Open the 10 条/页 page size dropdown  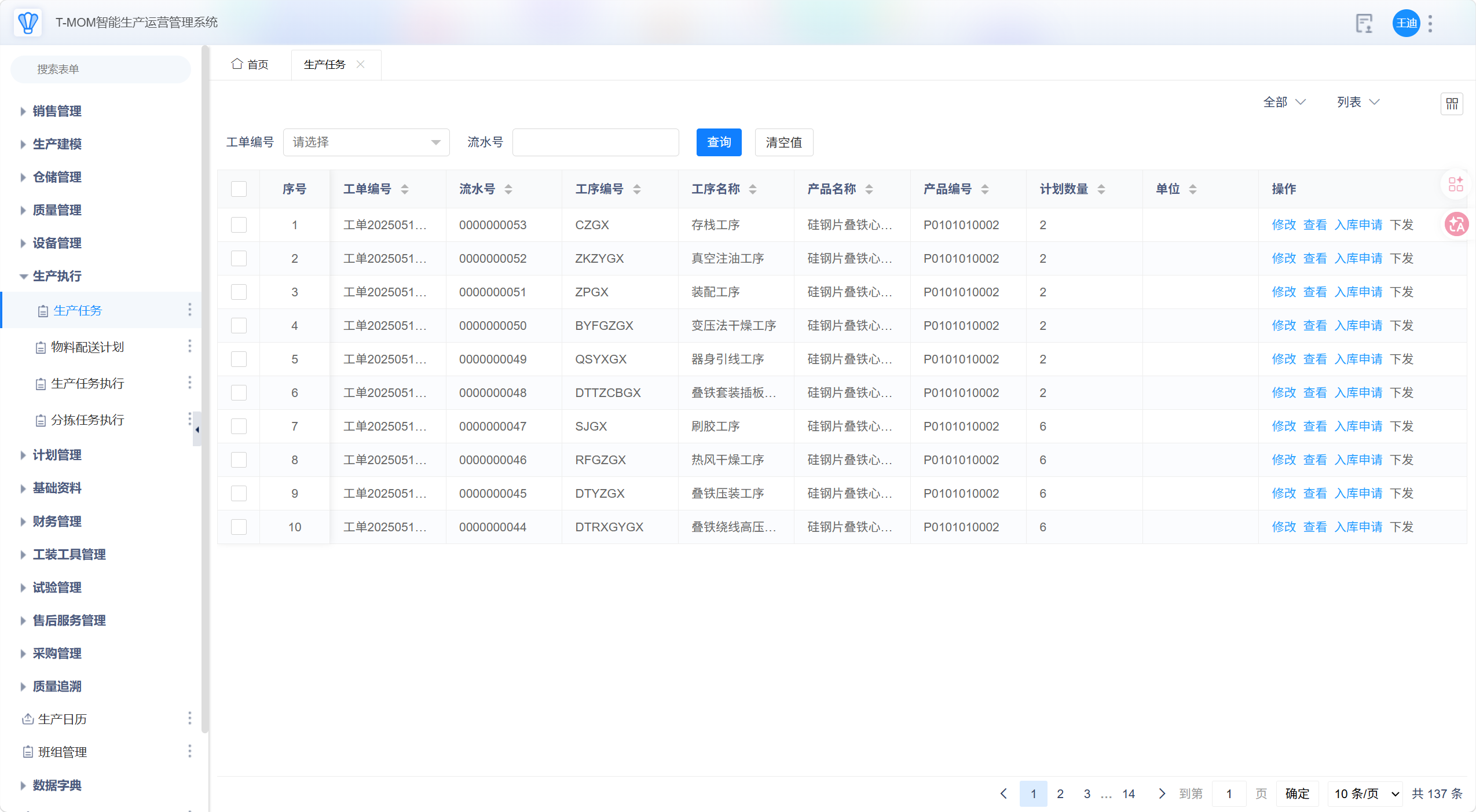click(x=1365, y=793)
